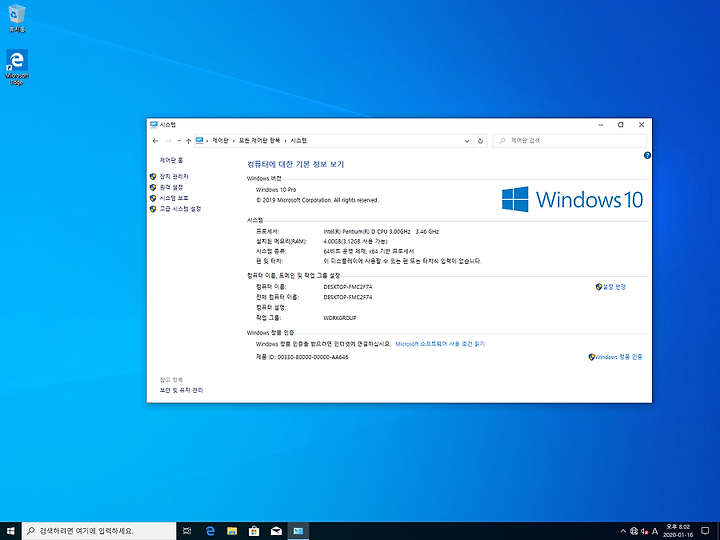Open 보안 및 유지 관리 link
Image resolution: width=720 pixels, height=540 pixels.
181,390
